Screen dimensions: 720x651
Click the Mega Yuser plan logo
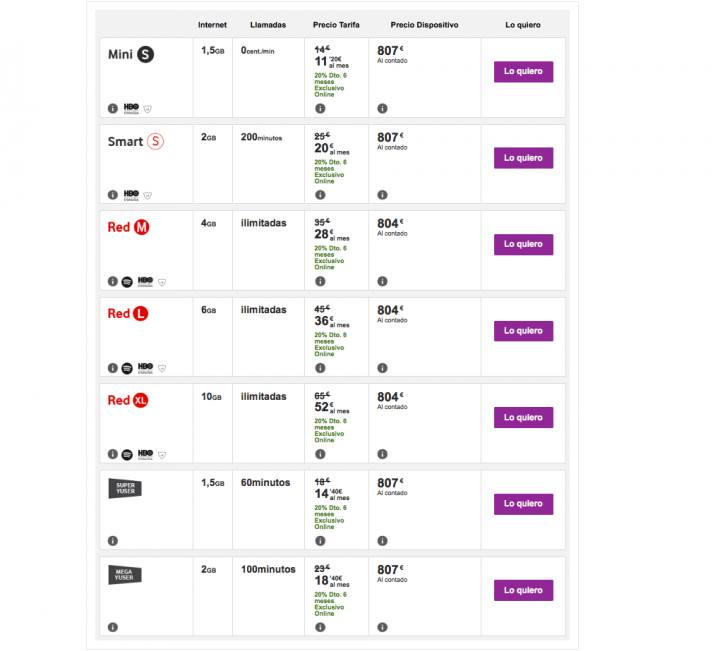[x=125, y=574]
